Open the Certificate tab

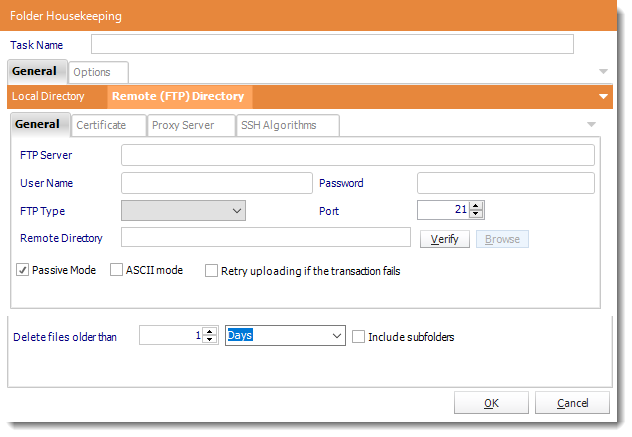108,125
